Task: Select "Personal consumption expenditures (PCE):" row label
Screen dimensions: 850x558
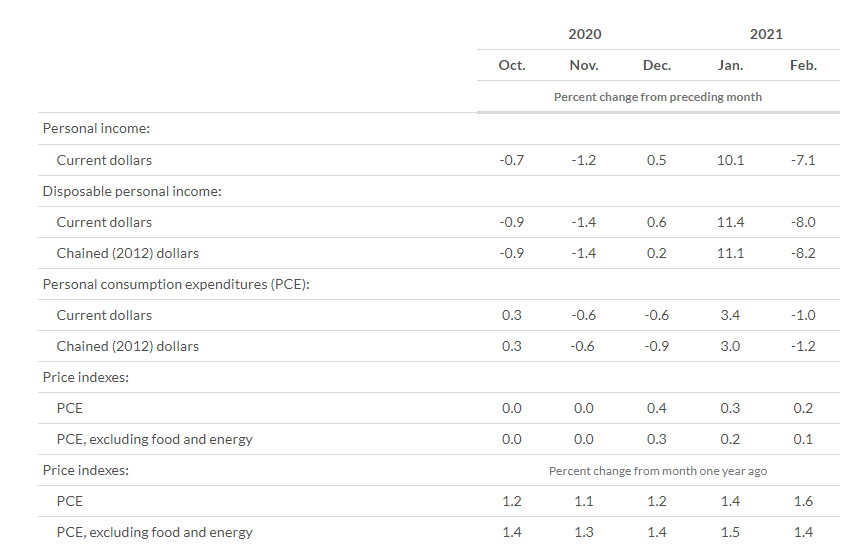Action: 176,284
